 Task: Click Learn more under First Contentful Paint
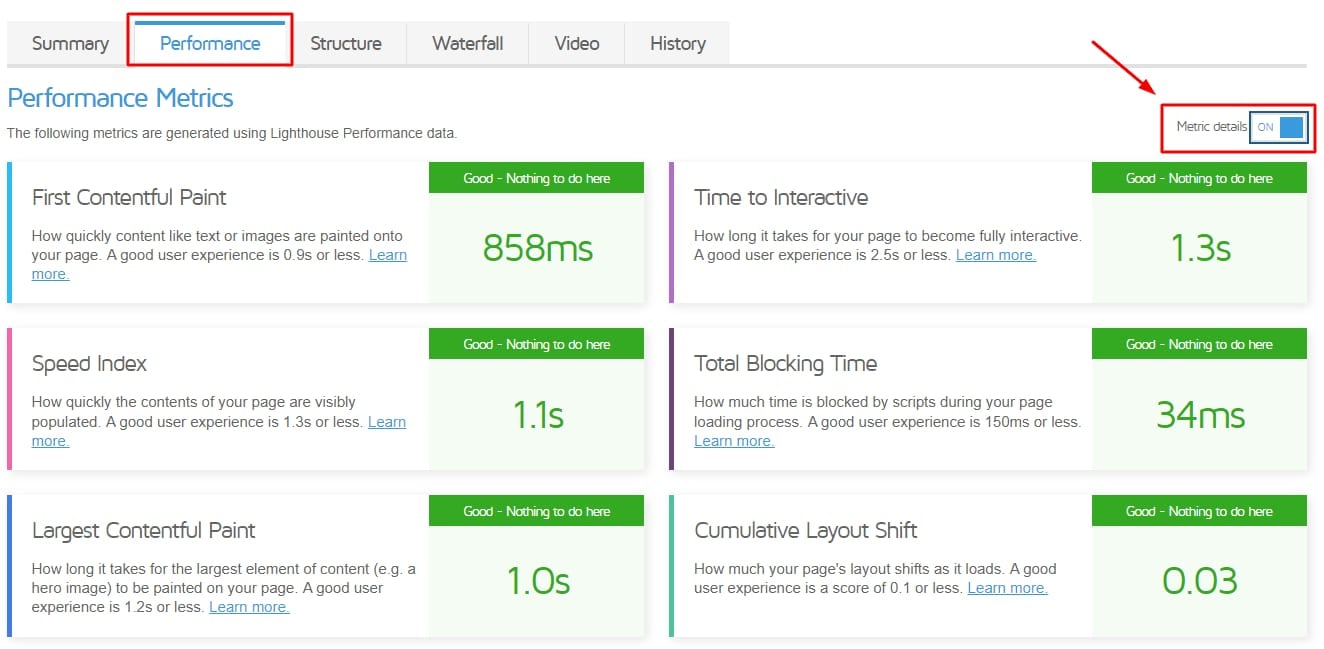click(x=387, y=255)
